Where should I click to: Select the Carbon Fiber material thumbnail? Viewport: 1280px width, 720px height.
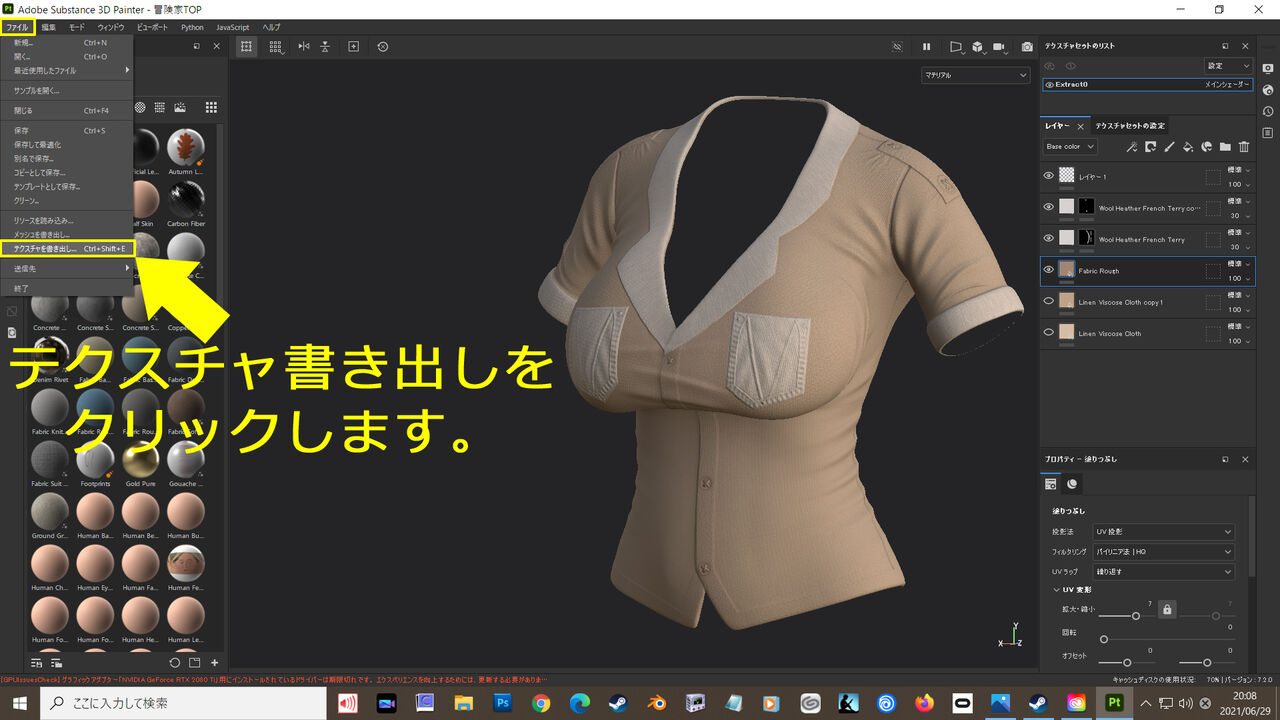pos(186,199)
